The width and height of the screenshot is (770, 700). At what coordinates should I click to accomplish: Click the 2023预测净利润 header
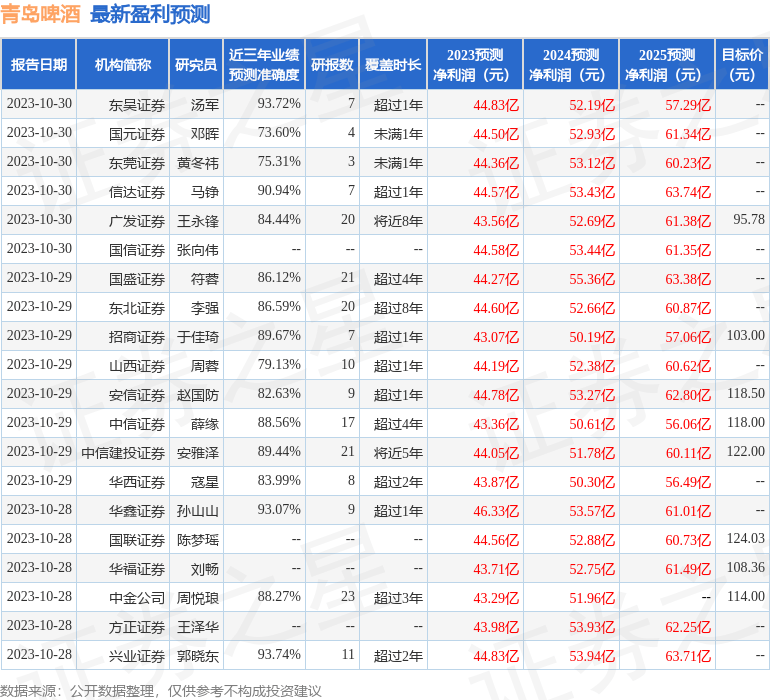(x=475, y=64)
